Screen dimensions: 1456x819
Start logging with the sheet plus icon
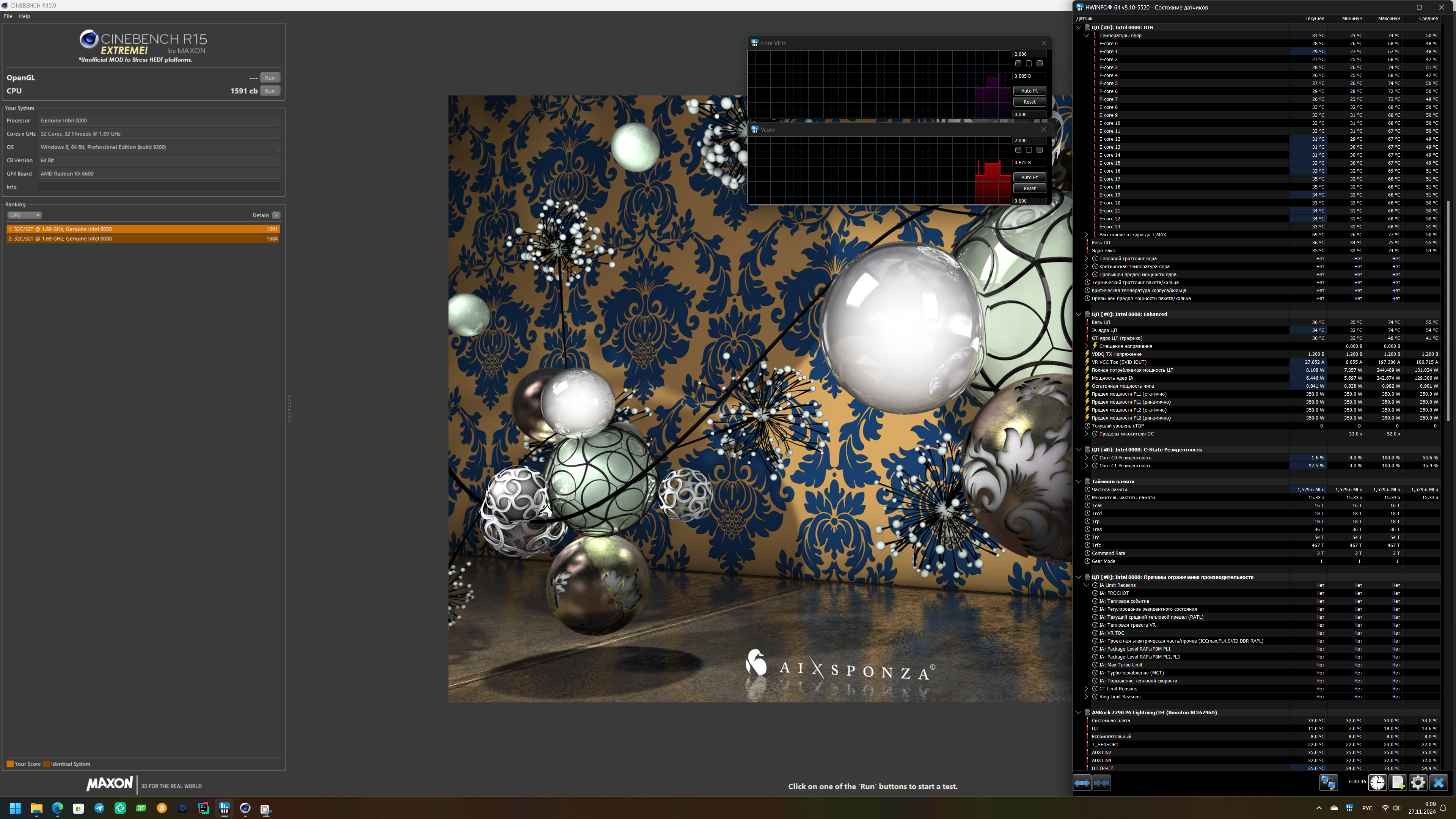pos(1398,783)
